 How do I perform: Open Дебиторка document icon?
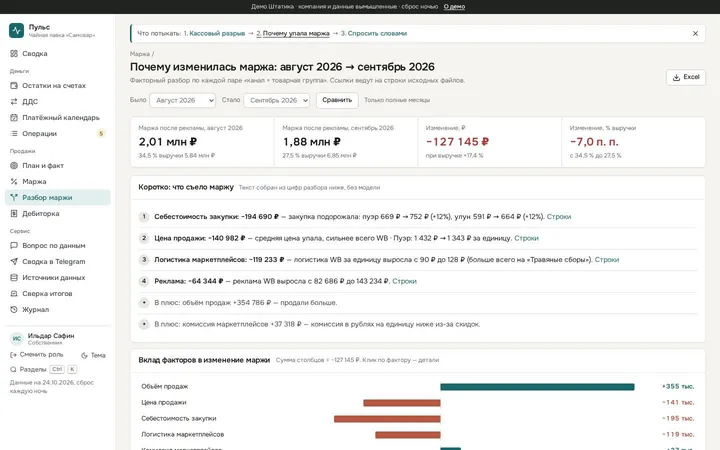14,214
